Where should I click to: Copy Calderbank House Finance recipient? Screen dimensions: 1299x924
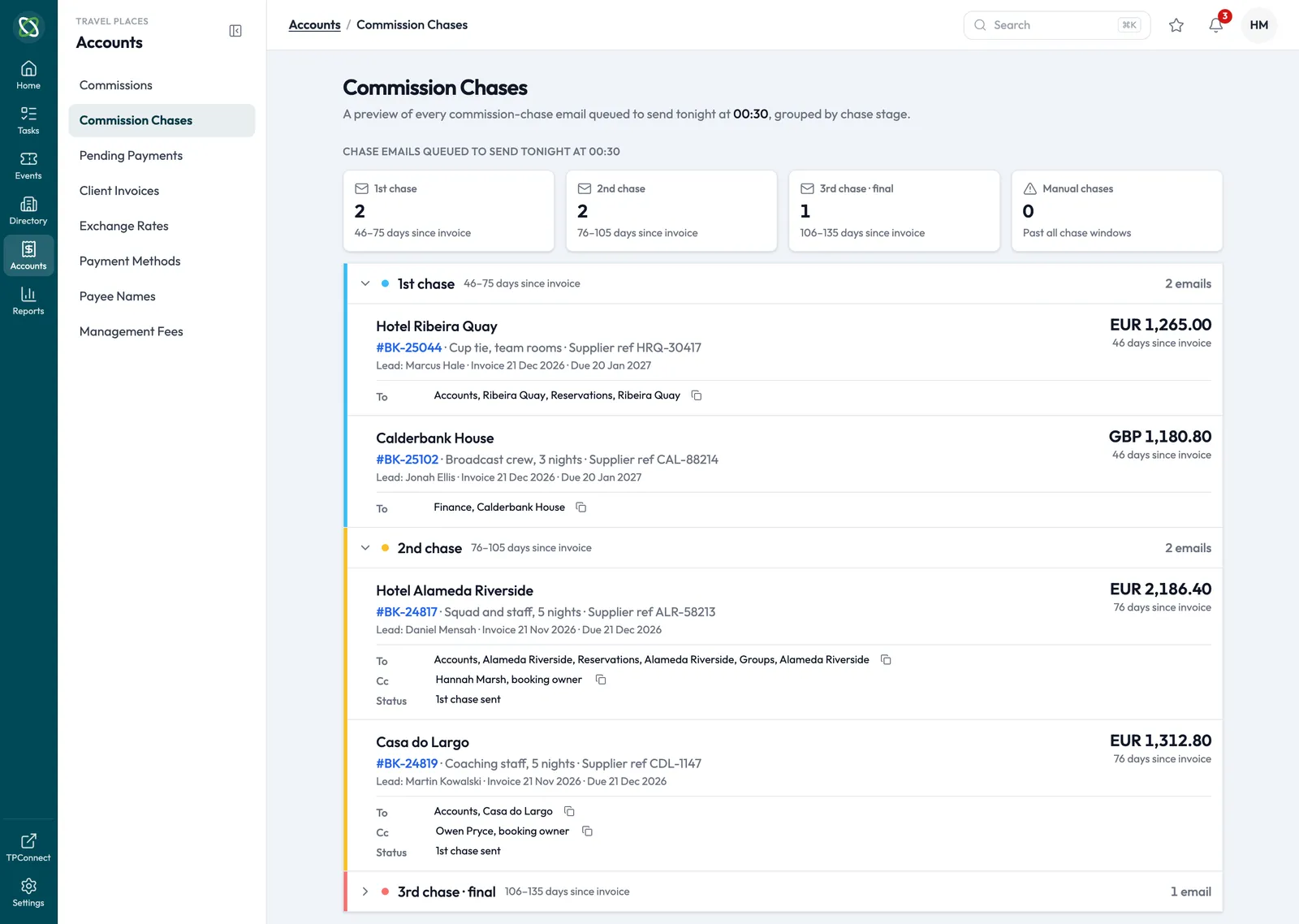[x=581, y=507]
